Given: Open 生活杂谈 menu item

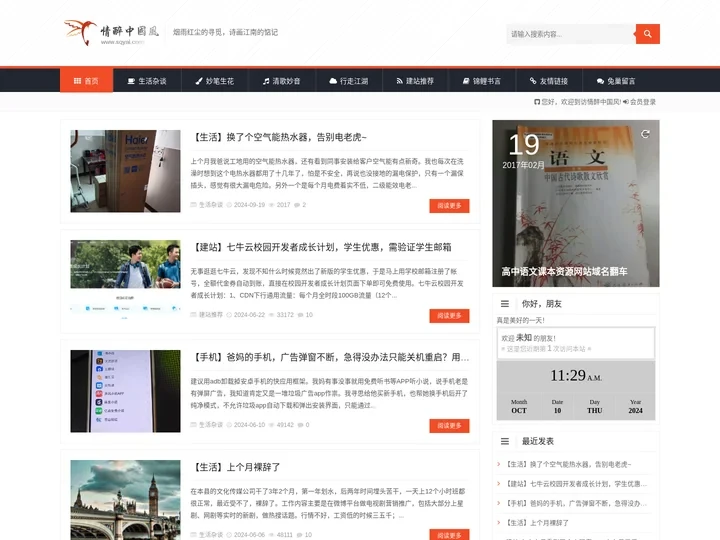Looking at the screenshot, I should click(x=147, y=81).
